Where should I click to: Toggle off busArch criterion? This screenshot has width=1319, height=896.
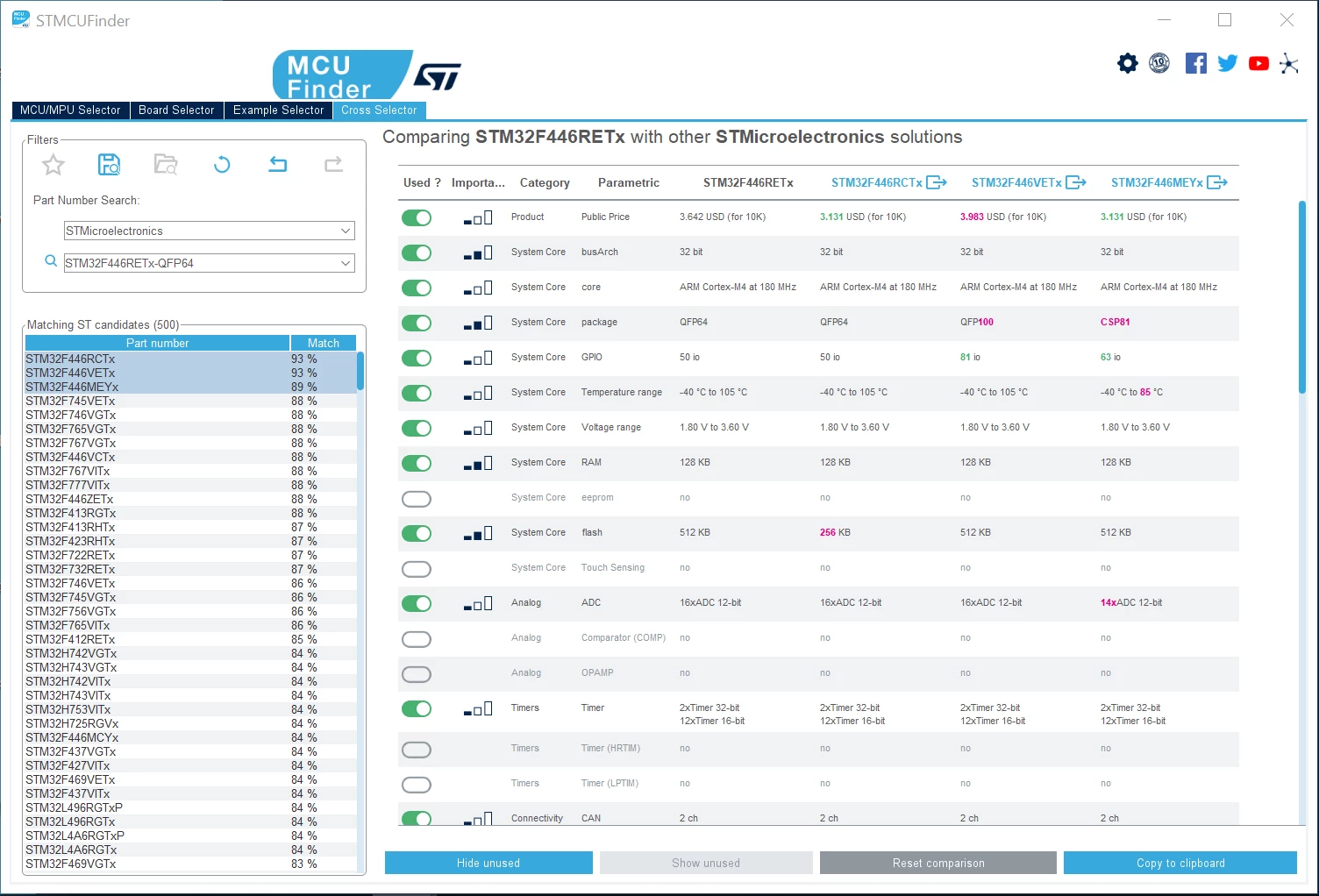(x=417, y=252)
